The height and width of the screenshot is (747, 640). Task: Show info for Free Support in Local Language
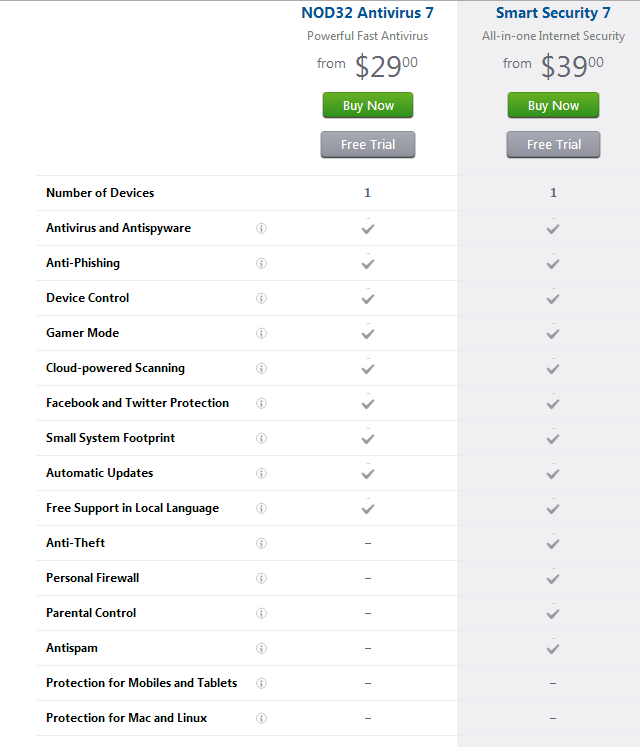click(261, 508)
